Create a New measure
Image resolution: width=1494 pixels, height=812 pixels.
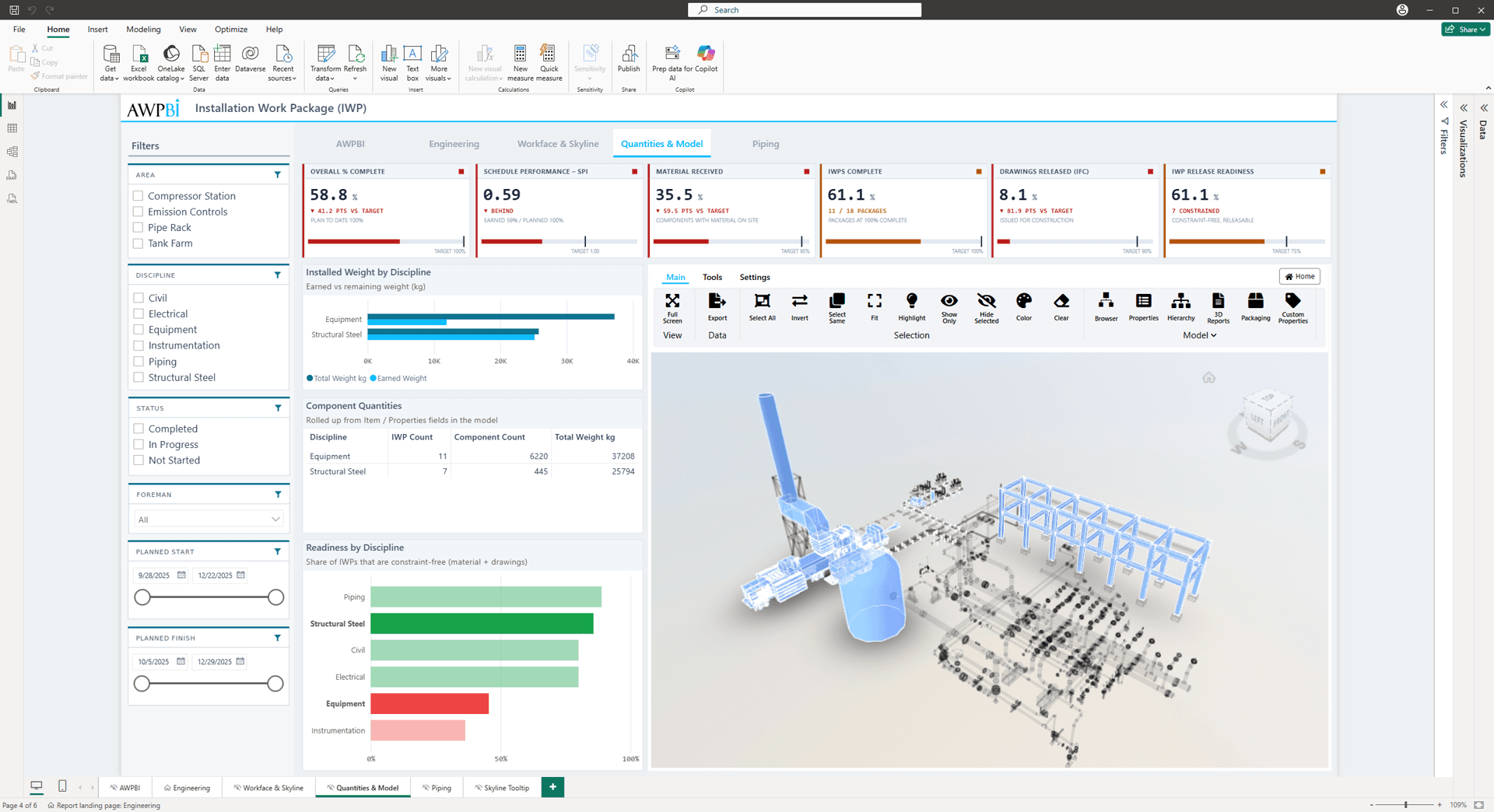click(521, 62)
